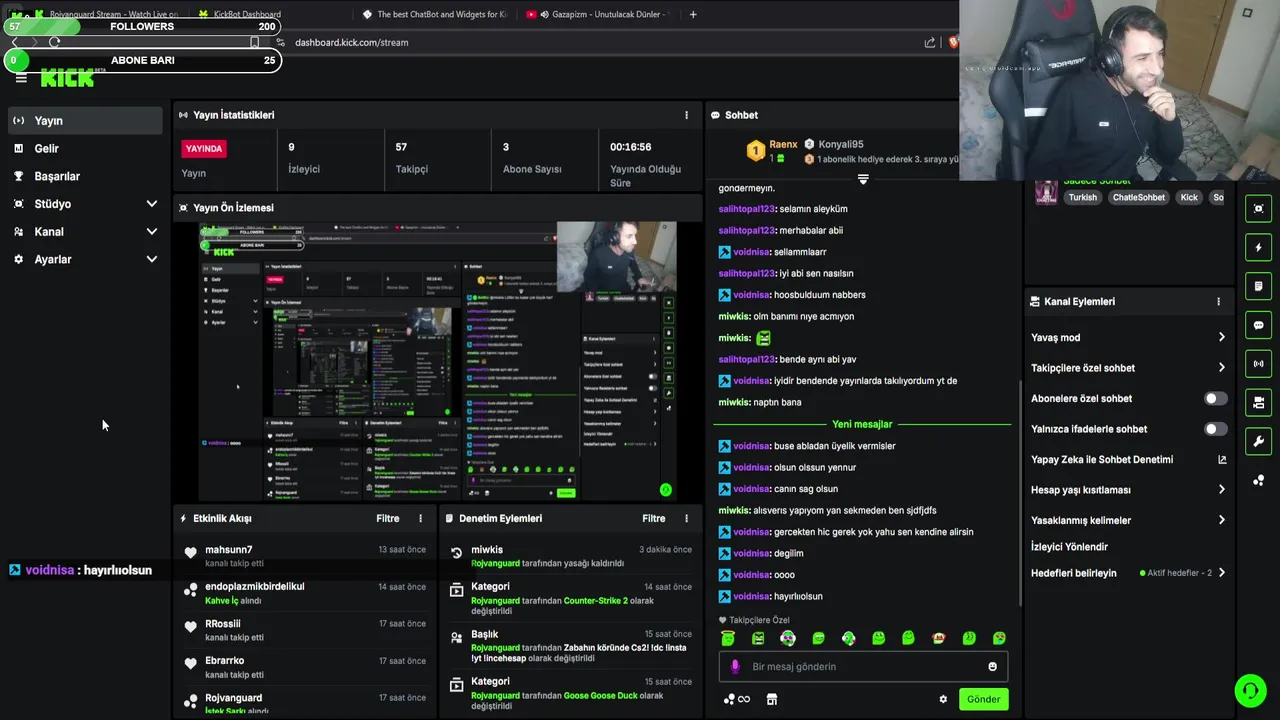1280x720 pixels.
Task: Open the chat shop icon
Action: [x=771, y=700]
